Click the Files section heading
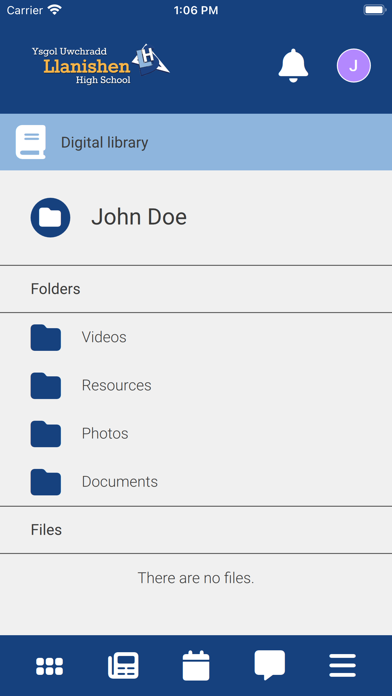 46,530
